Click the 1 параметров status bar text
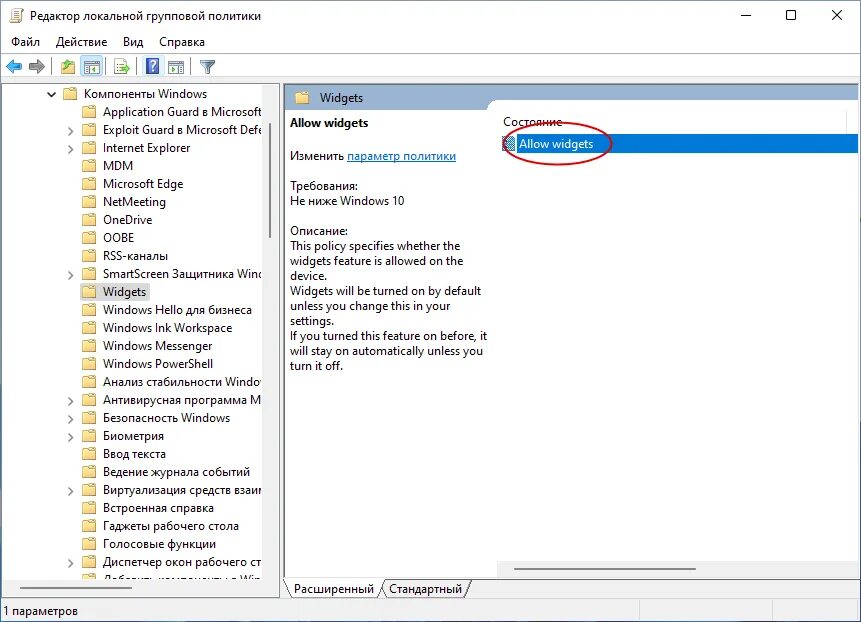This screenshot has width=861, height=622. 41,611
